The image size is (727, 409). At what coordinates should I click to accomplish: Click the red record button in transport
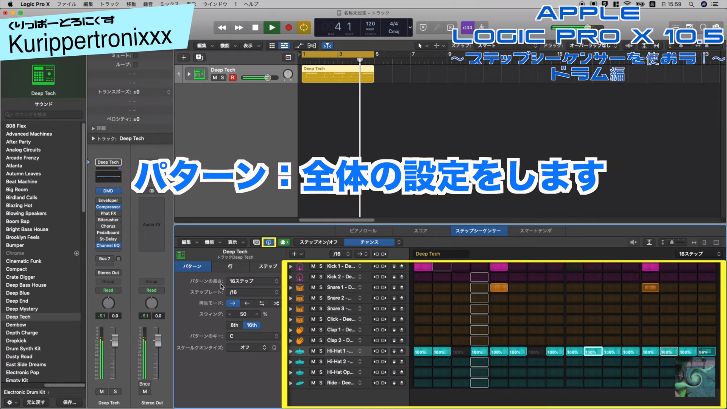click(288, 28)
